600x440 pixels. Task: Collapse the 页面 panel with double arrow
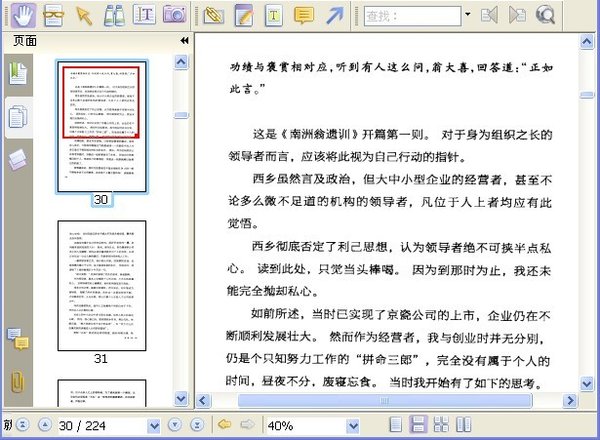tap(184, 41)
